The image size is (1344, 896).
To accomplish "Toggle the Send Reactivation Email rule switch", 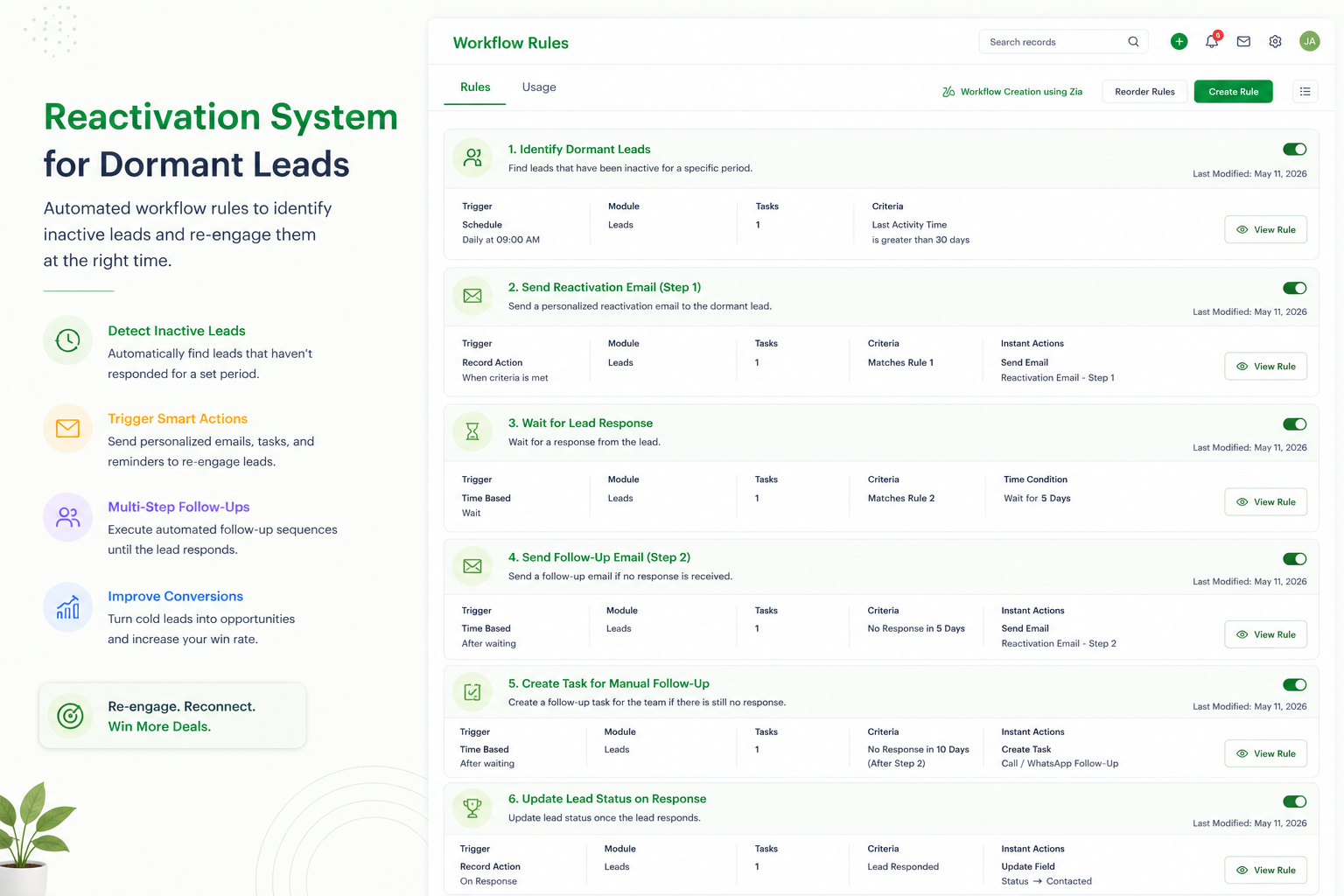I will [1294, 288].
